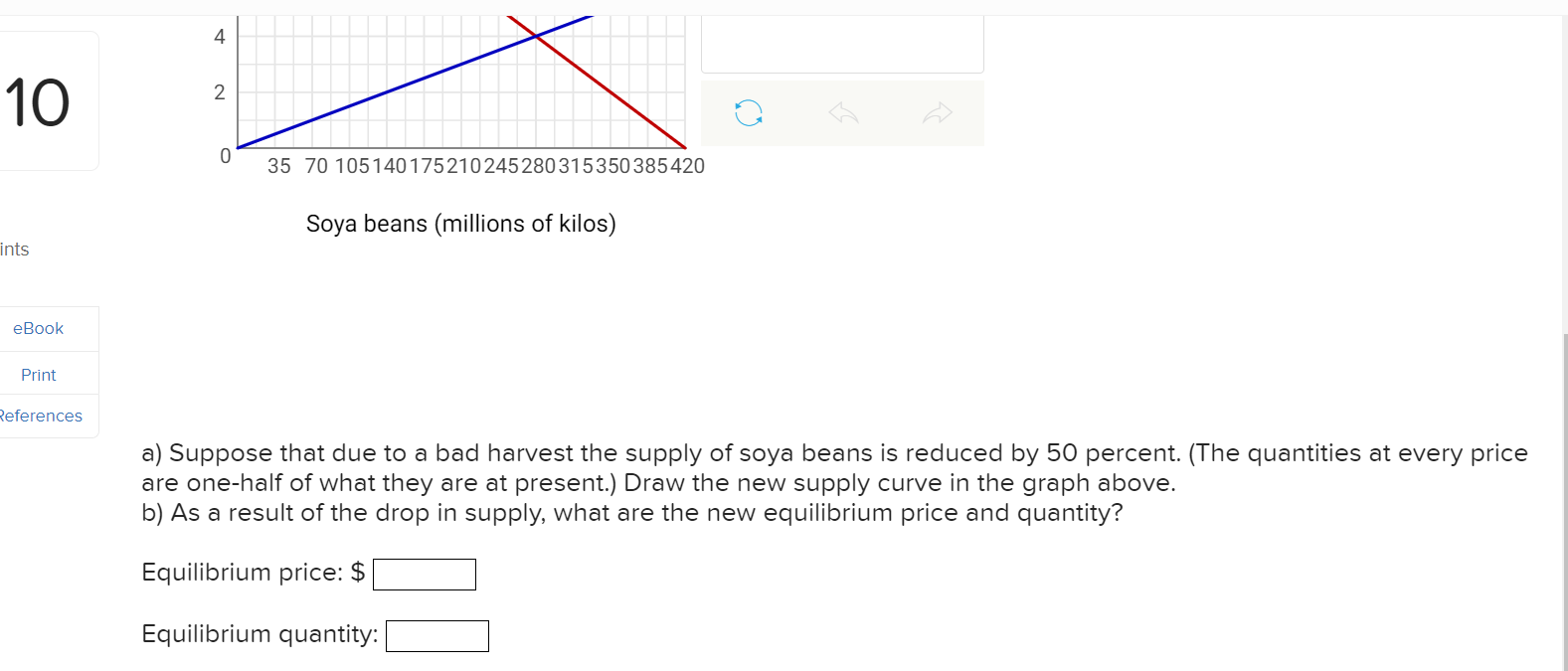Select the redo arrow icon
The image size is (1568, 671).
coord(938,112)
